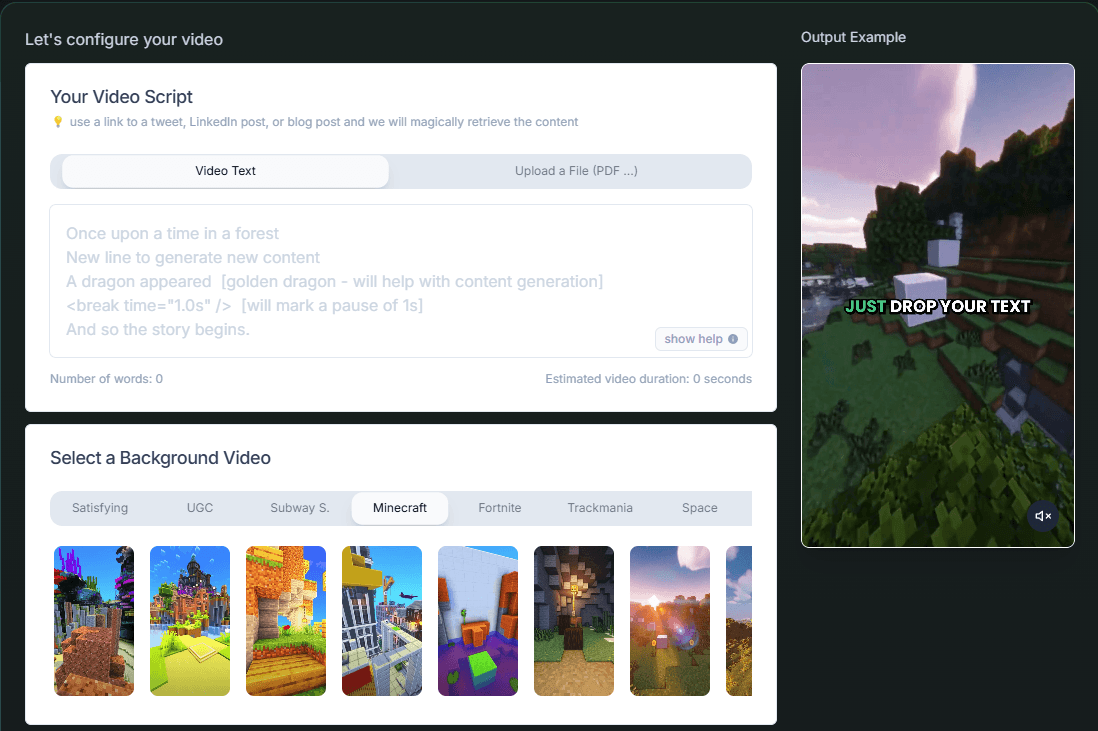Image resolution: width=1098 pixels, height=731 pixels.
Task: Choose the Subway S. background tab
Action: pyautogui.click(x=300, y=508)
